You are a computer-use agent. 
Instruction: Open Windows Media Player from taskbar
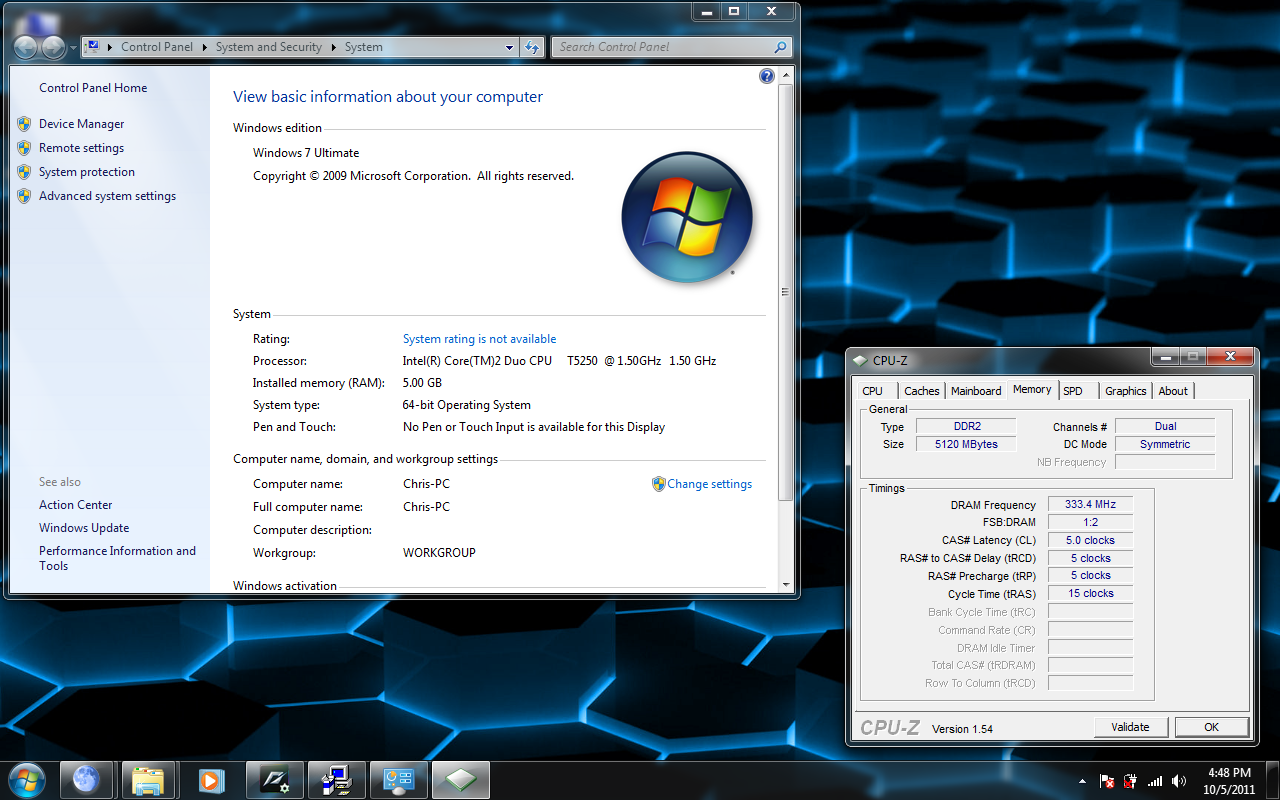pos(210,780)
